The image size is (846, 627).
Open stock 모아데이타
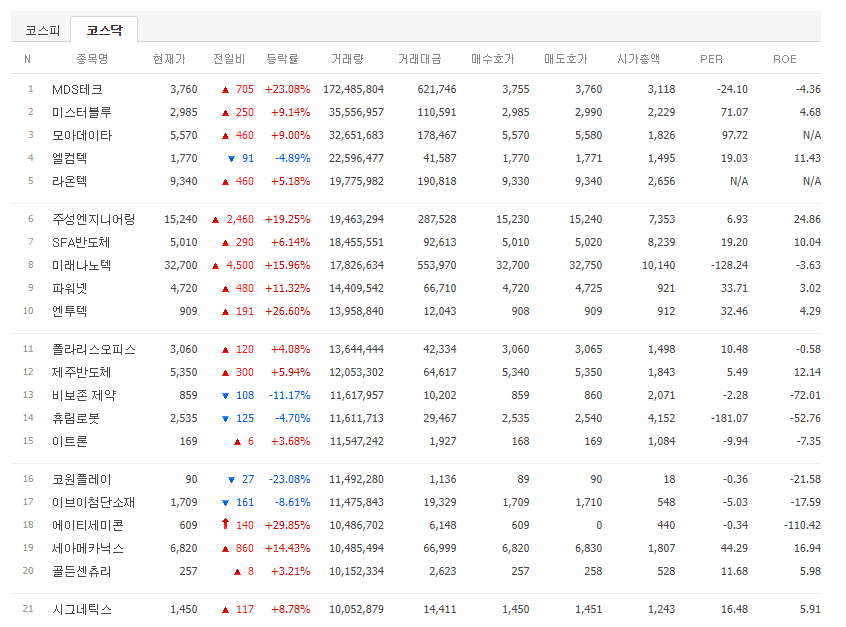pos(82,135)
